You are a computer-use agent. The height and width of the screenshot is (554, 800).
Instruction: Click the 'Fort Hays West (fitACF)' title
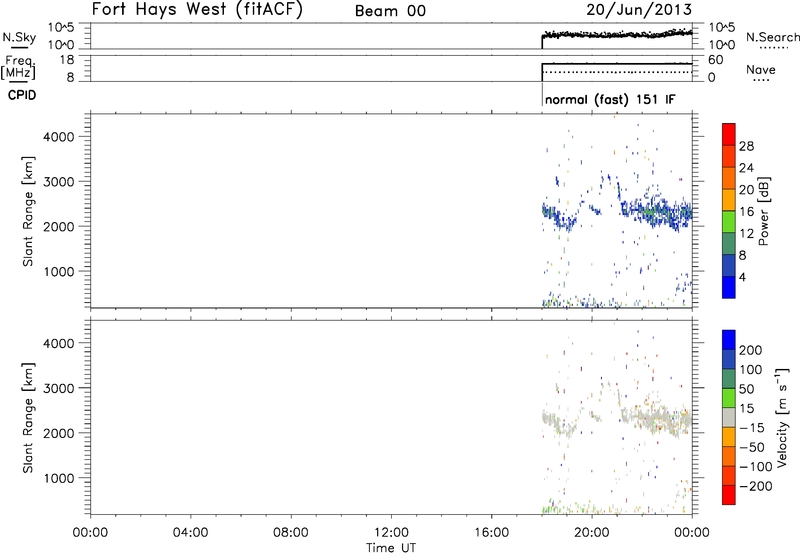point(197,10)
